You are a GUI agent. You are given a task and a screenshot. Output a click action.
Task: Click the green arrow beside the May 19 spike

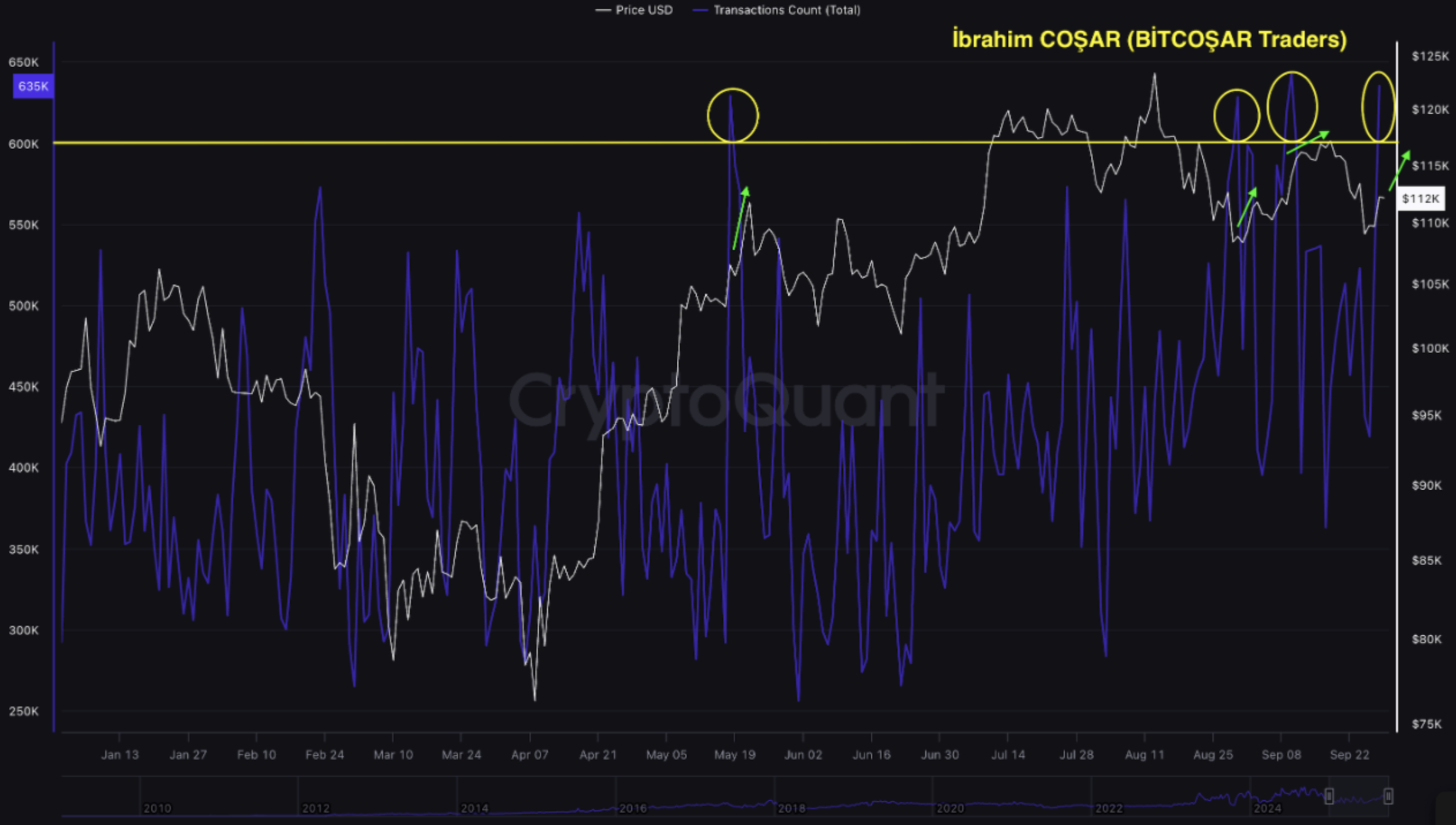coord(740,218)
